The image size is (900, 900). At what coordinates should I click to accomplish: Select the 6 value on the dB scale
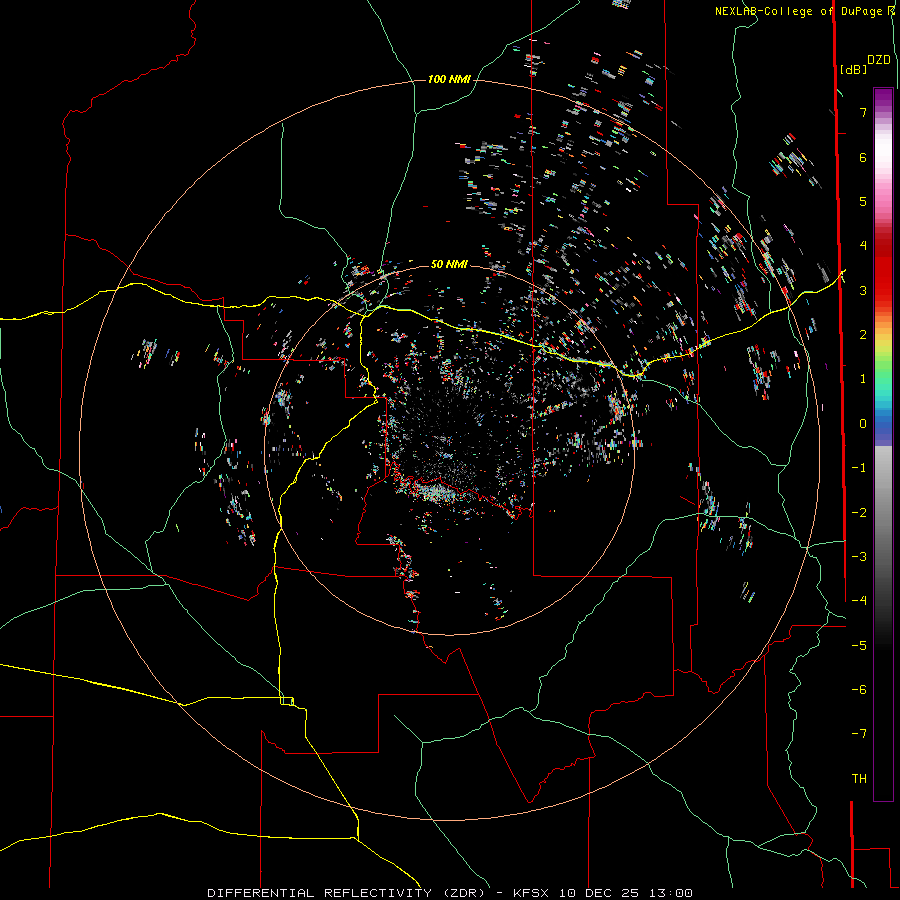pos(863,157)
